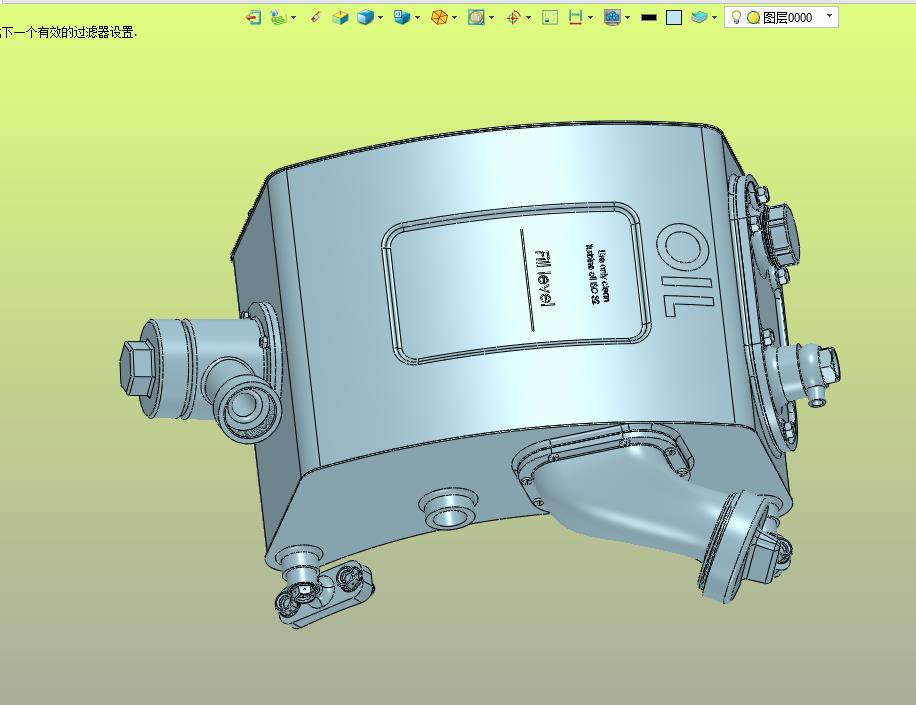
Task: Click the yellow circle layer status icon
Action: click(x=754, y=18)
